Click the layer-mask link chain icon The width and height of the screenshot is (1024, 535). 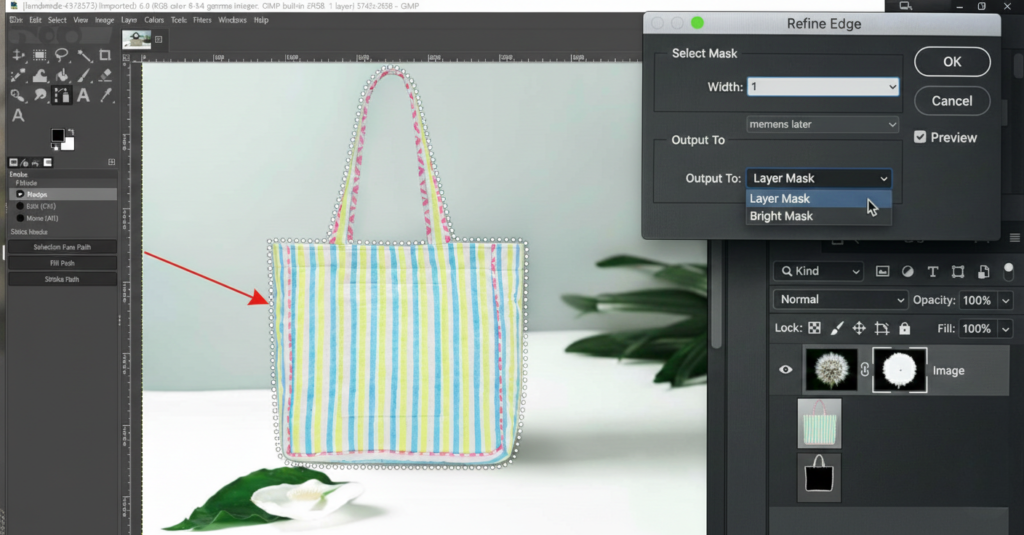click(865, 370)
